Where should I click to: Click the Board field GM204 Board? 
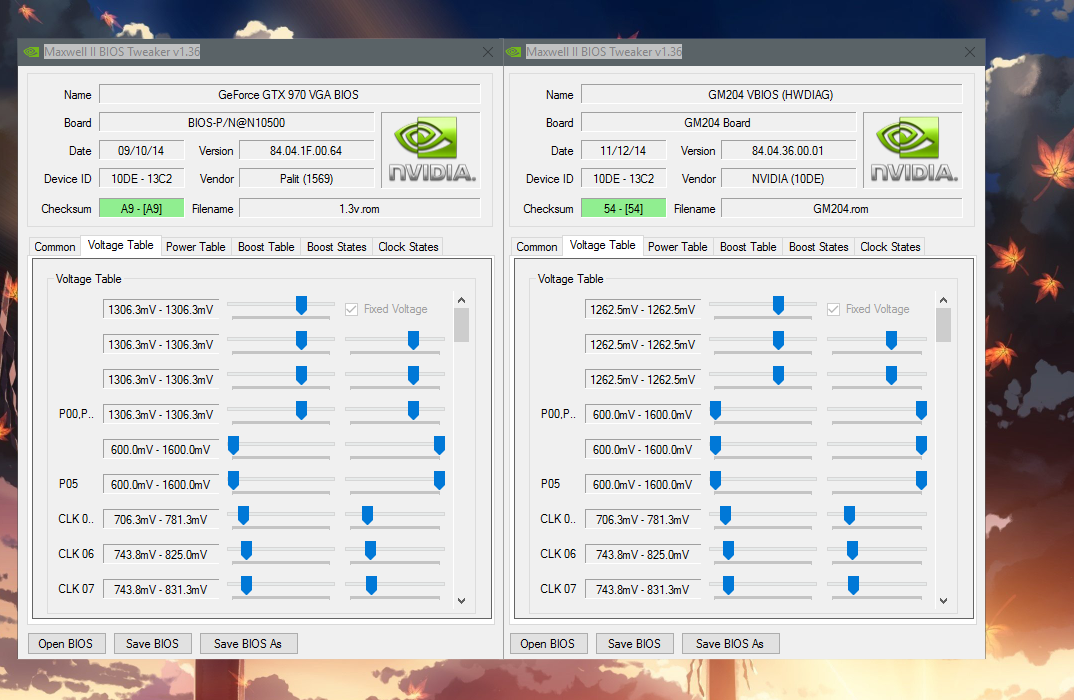pyautogui.click(x=719, y=123)
